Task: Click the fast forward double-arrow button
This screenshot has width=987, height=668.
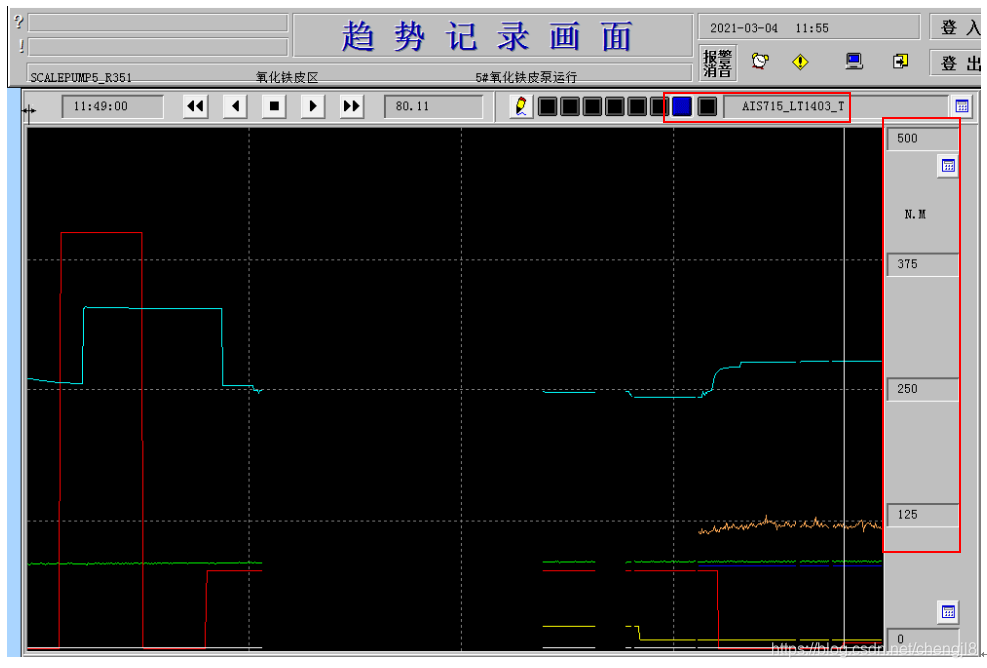Action: pos(351,106)
